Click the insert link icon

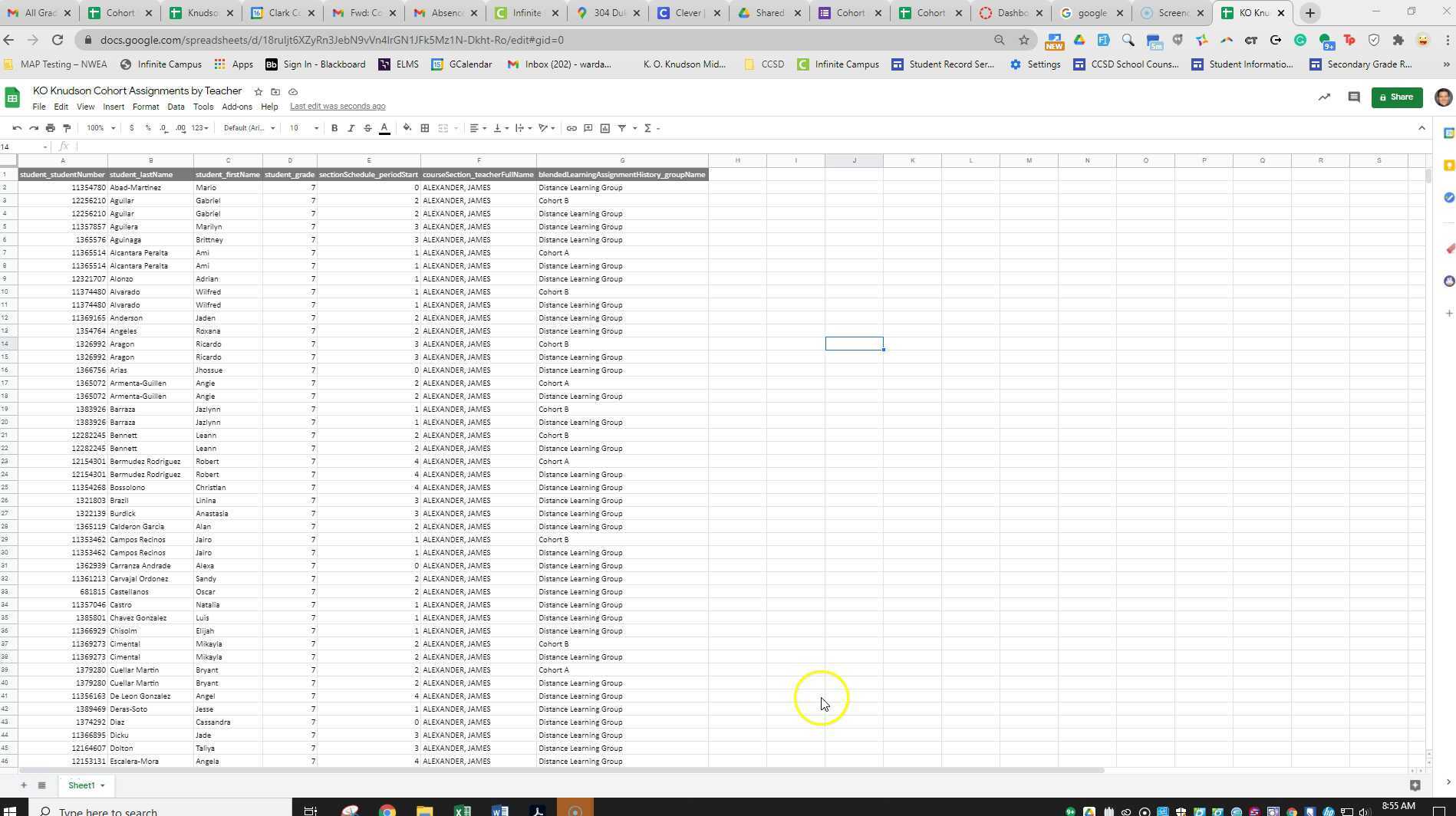[x=571, y=128]
